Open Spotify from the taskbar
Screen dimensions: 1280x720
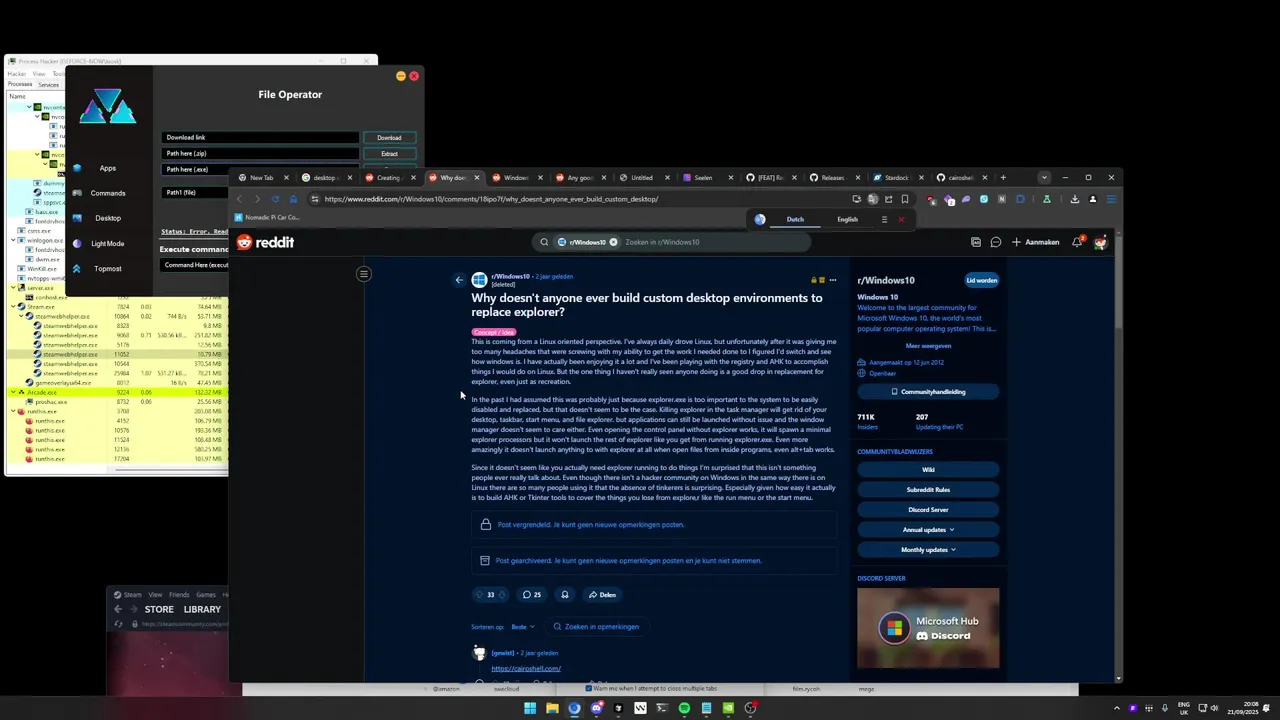click(x=684, y=708)
